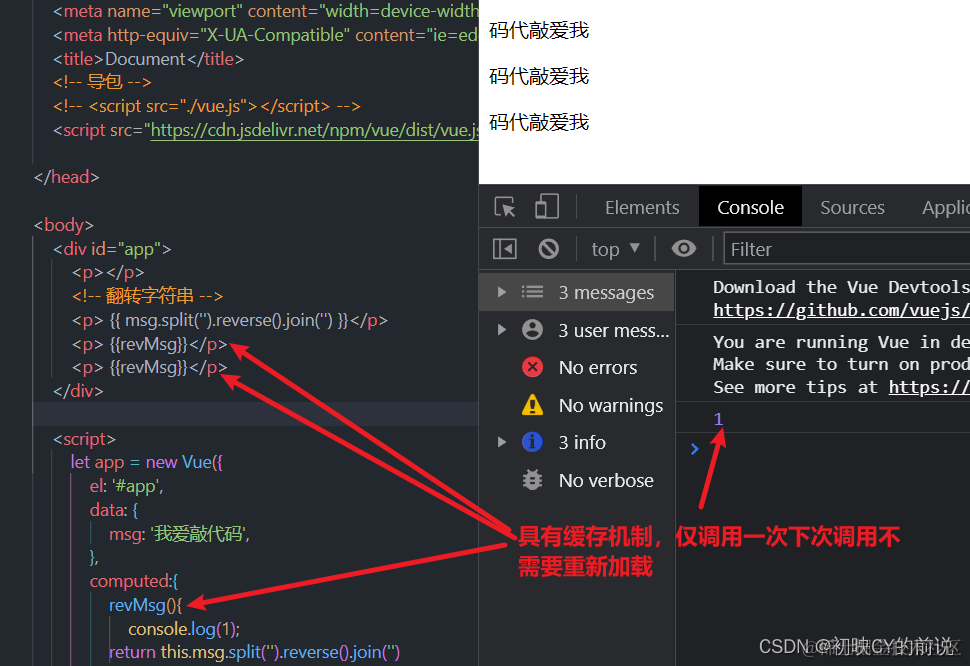Place cursor on the <title>Document</title> line
This screenshot has width=970, height=666.
pos(148,59)
